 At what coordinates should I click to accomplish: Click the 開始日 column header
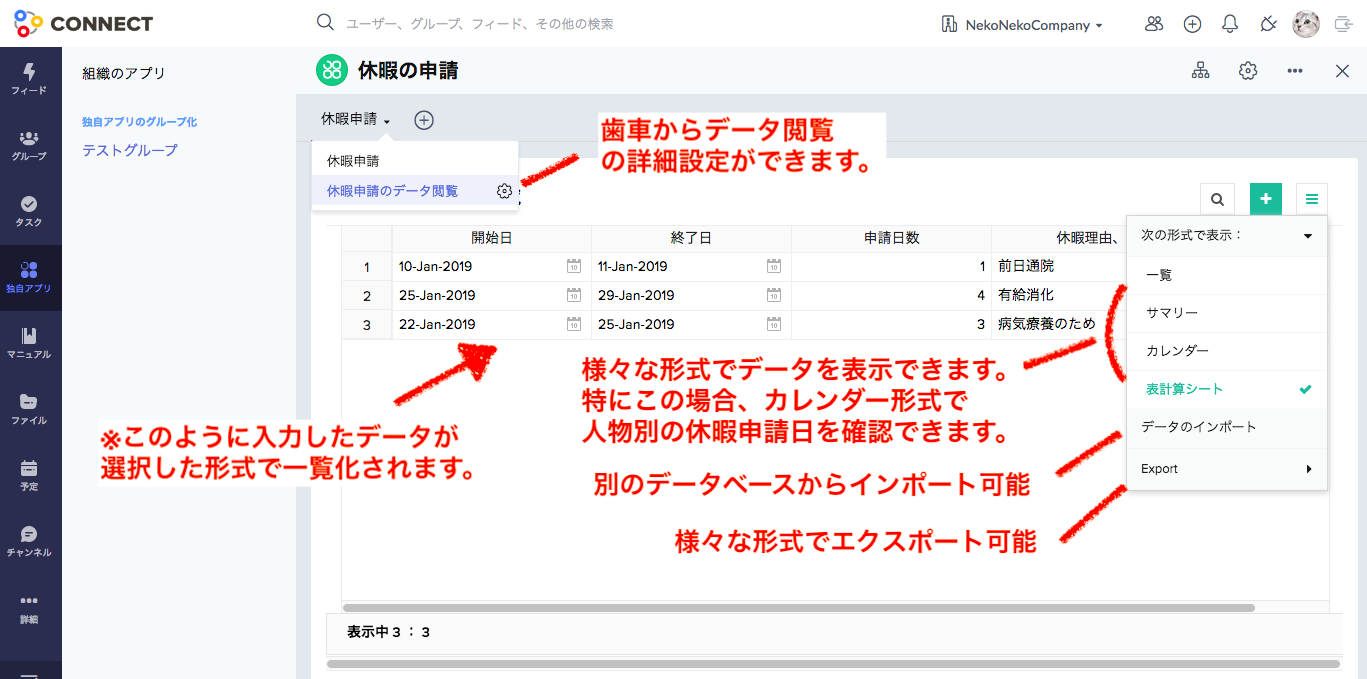[491, 238]
